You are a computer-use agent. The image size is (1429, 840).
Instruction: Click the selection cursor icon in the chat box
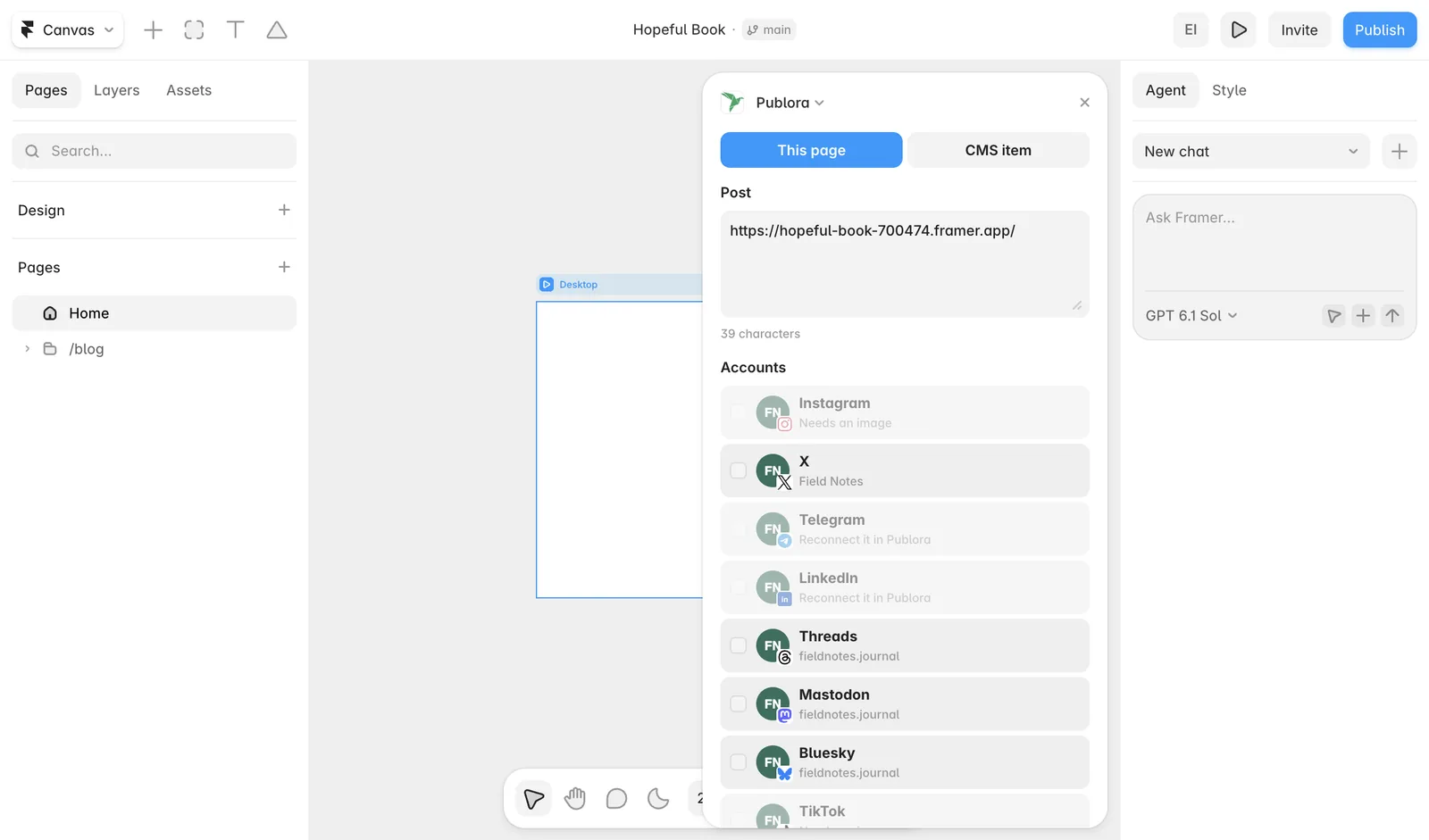pyautogui.click(x=1333, y=316)
